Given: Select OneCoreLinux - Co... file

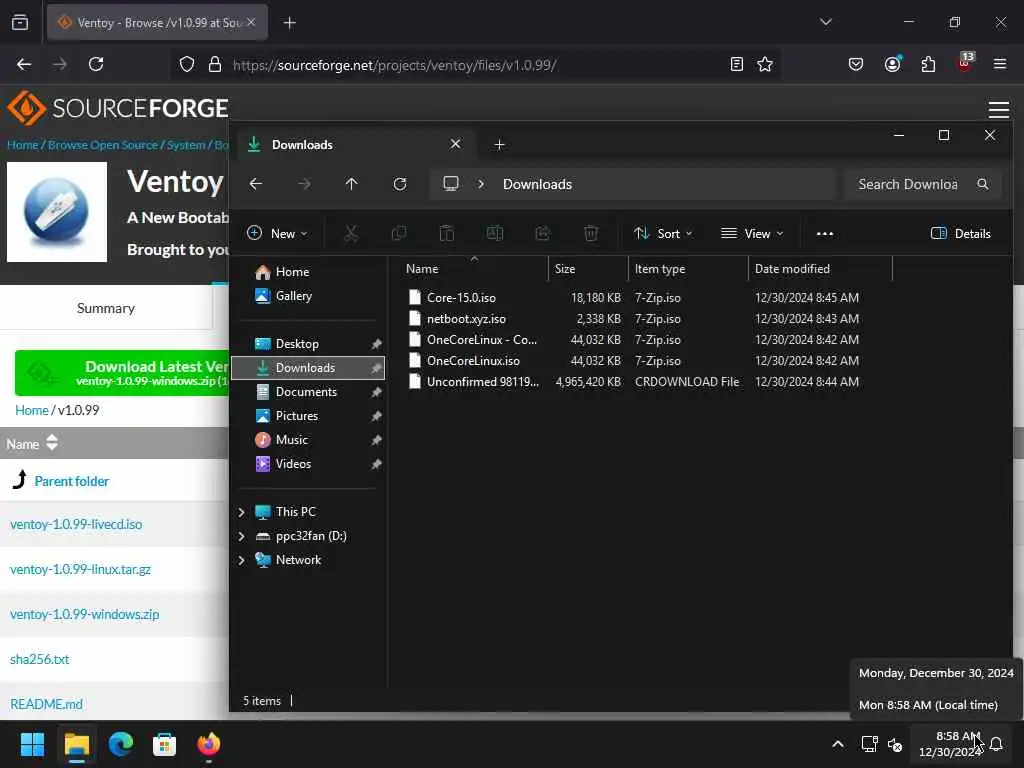Looking at the screenshot, I should click(481, 340).
